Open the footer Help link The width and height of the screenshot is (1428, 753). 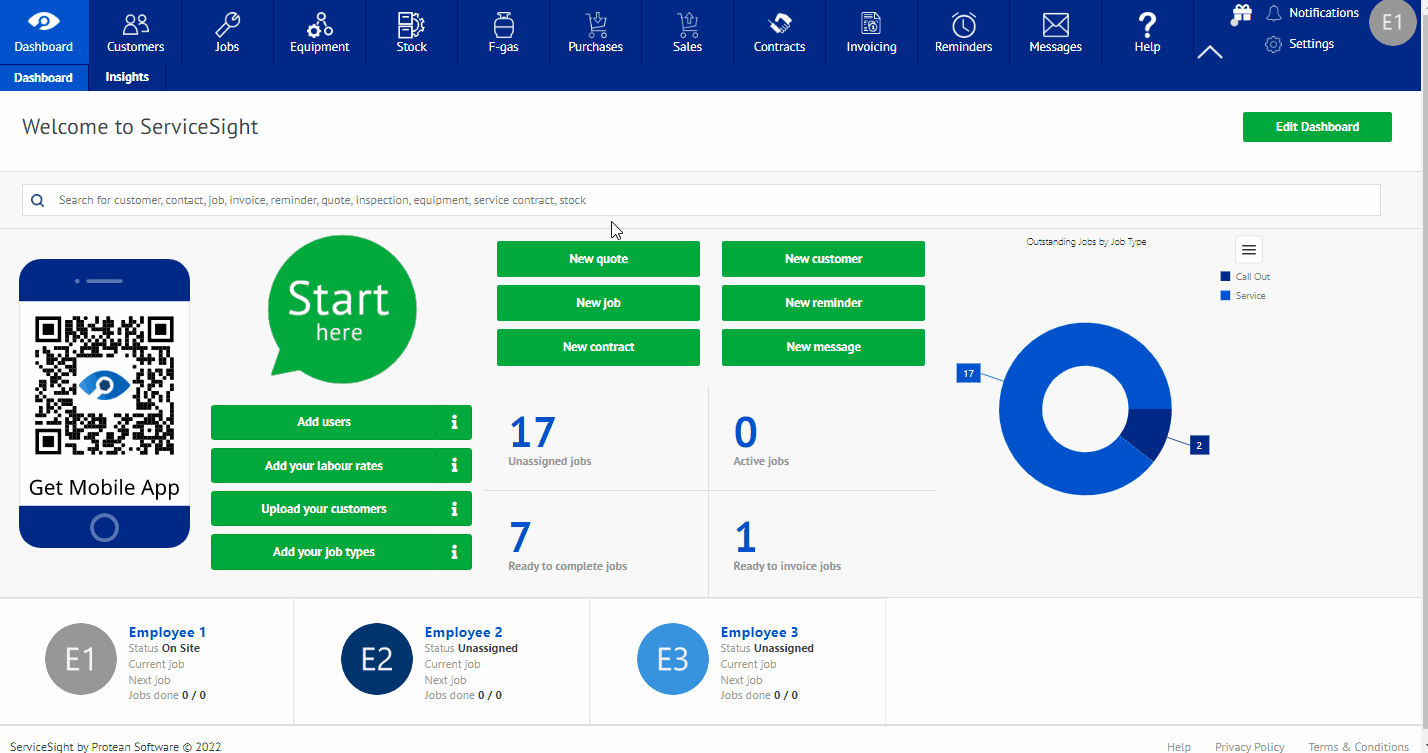click(x=1179, y=747)
